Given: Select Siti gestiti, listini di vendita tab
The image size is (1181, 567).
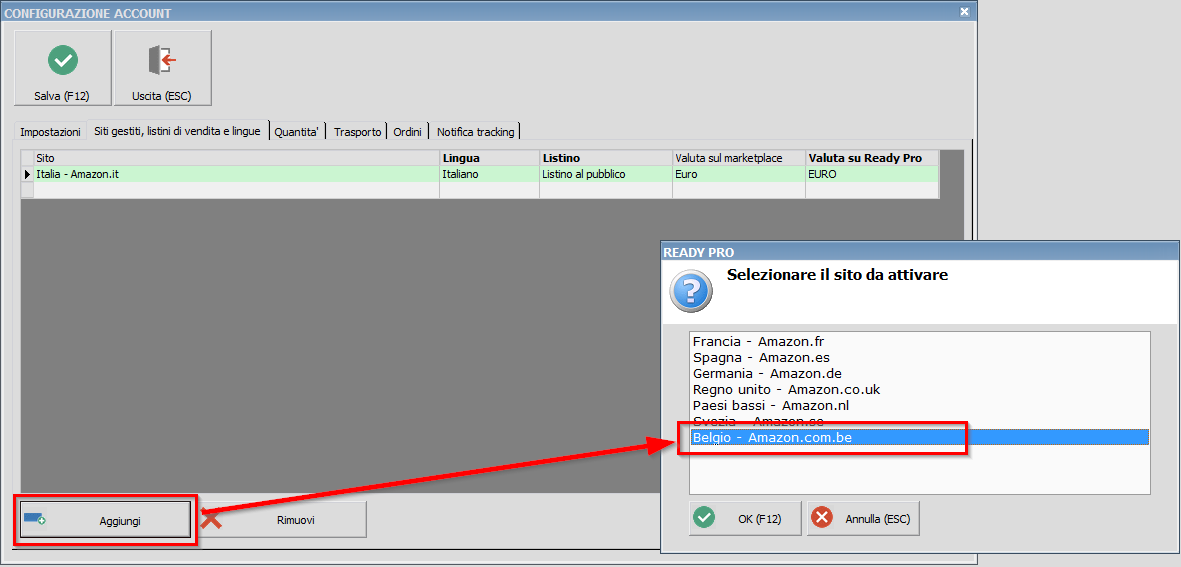Looking at the screenshot, I should point(178,130).
